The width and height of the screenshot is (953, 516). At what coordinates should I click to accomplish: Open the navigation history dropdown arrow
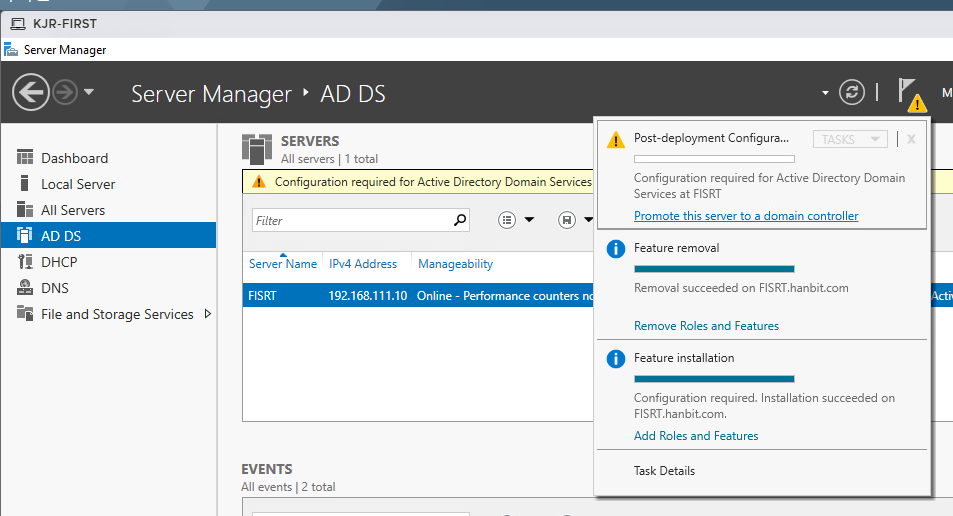coord(89,92)
